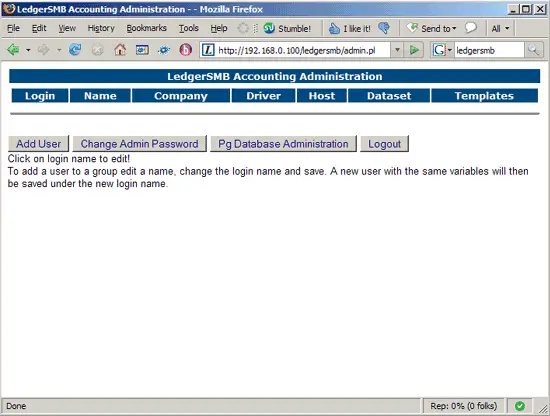Open the History menu
Screen dimensions: 550x416
(x=101, y=28)
